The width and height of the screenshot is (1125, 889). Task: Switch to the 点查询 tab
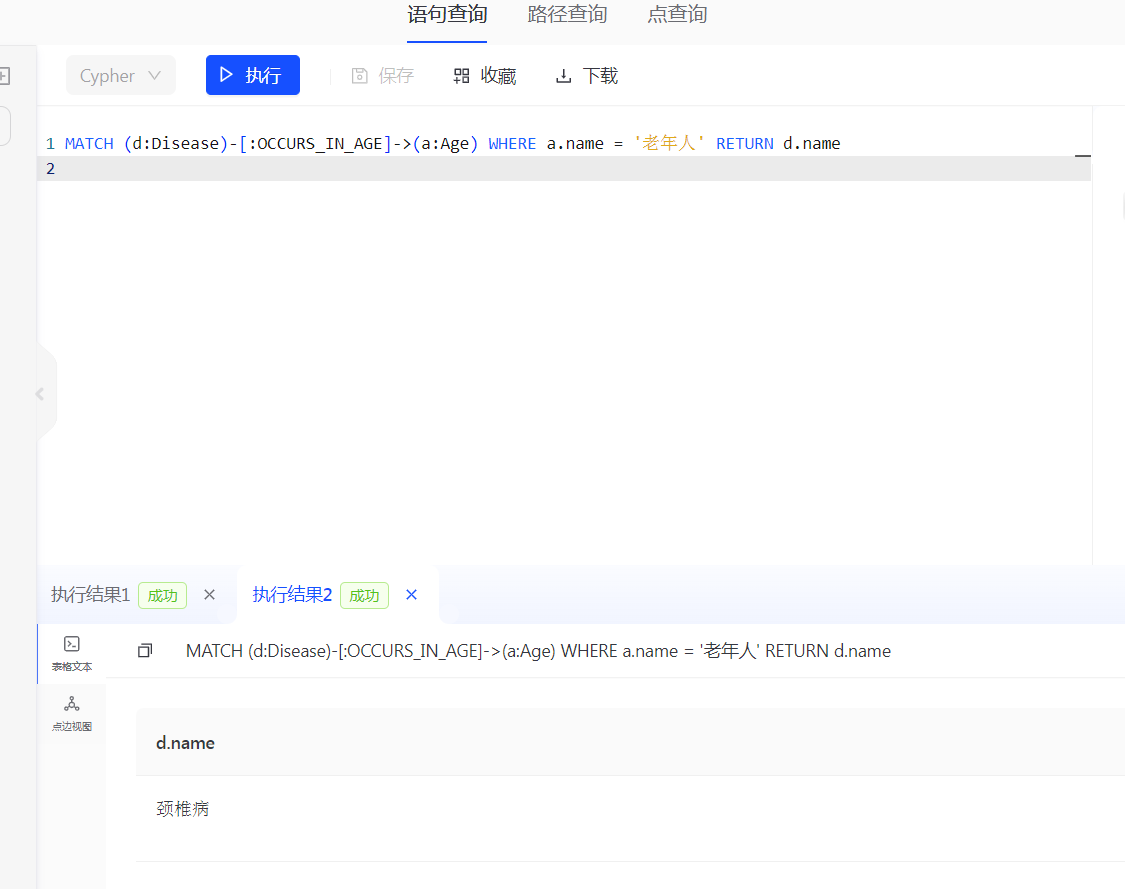tap(676, 15)
